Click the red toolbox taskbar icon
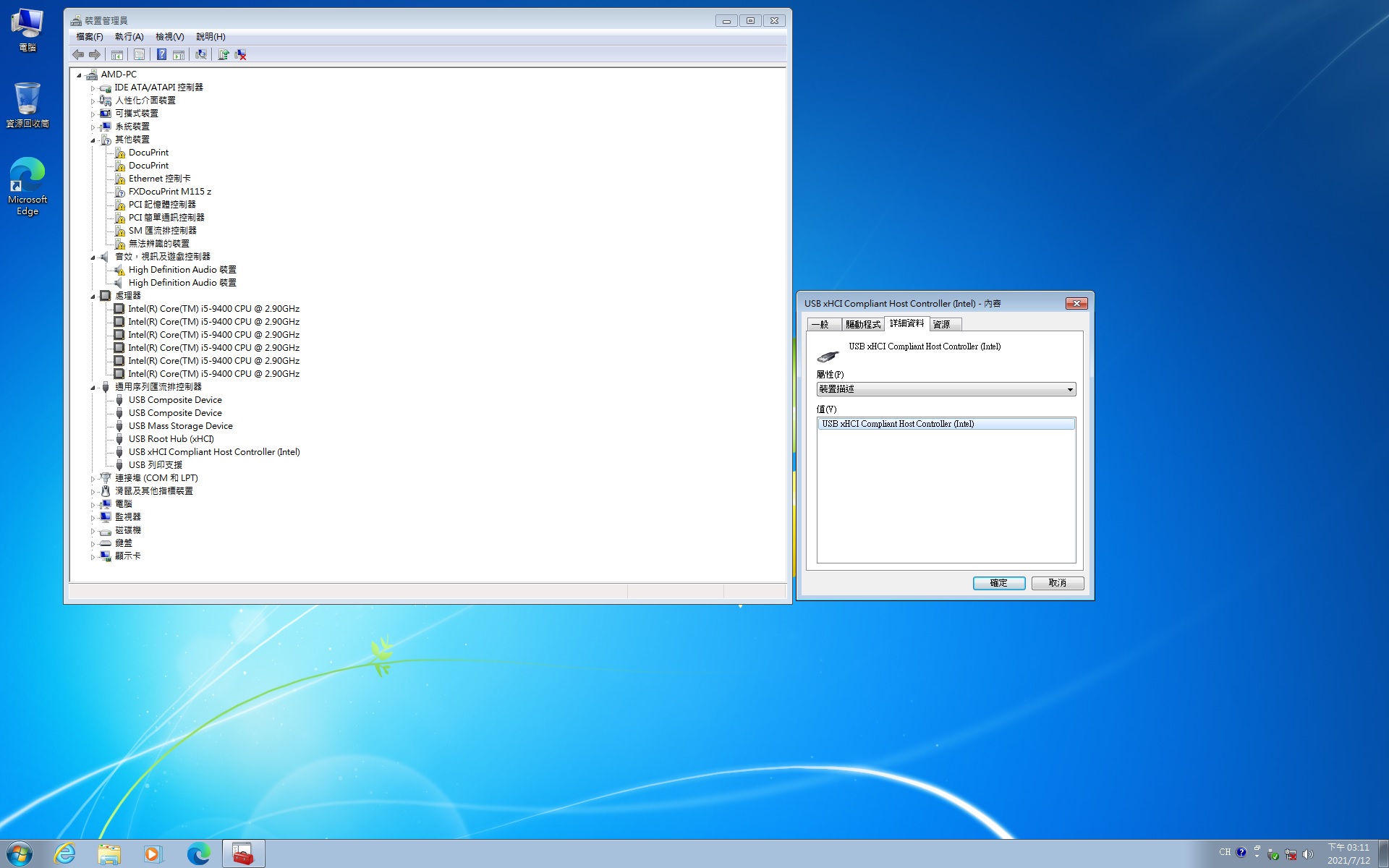The height and width of the screenshot is (868, 1389). tap(244, 854)
